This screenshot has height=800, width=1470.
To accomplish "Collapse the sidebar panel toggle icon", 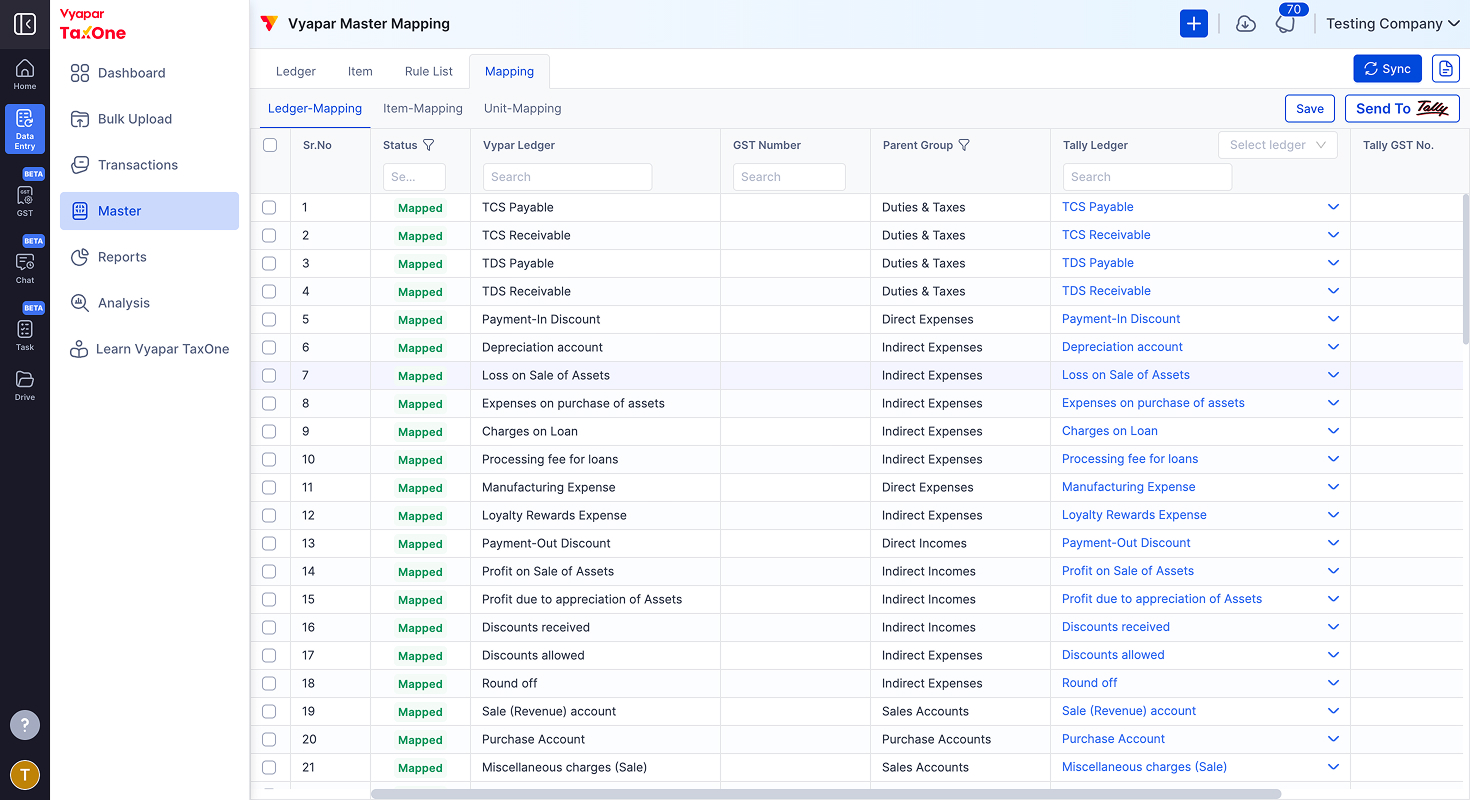I will [x=25, y=24].
